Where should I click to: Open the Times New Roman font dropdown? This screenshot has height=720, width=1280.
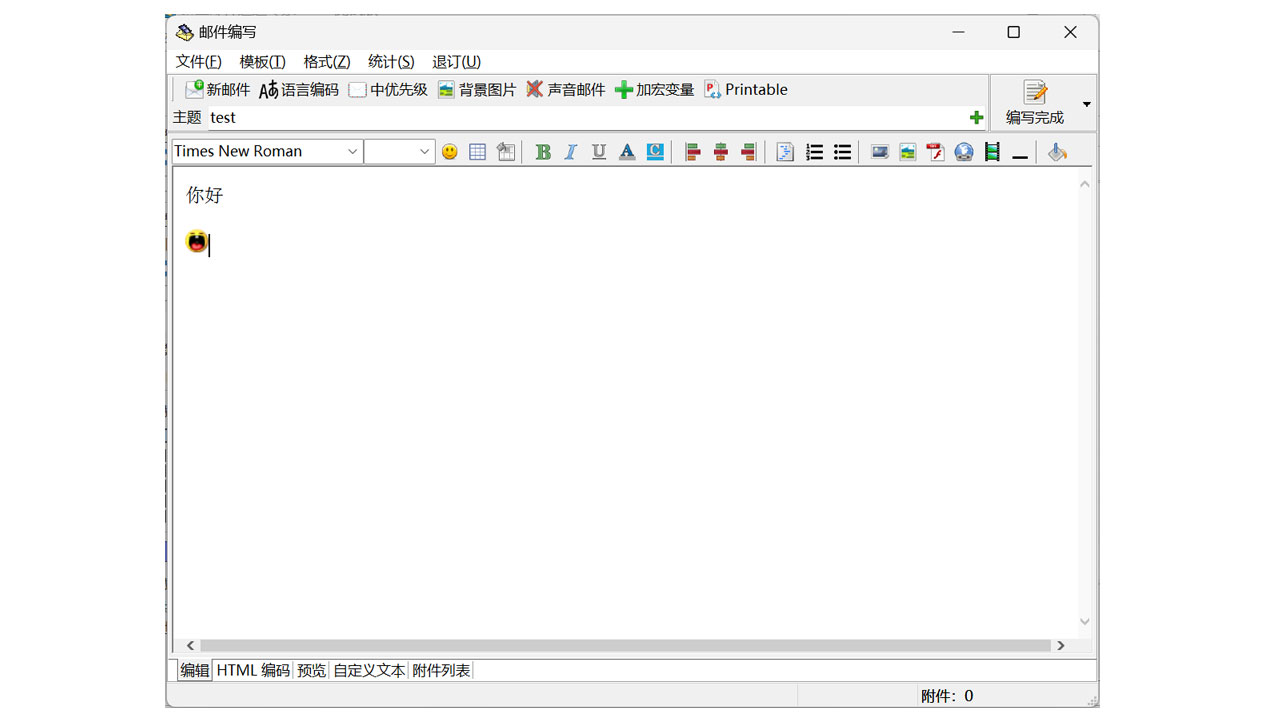point(265,151)
